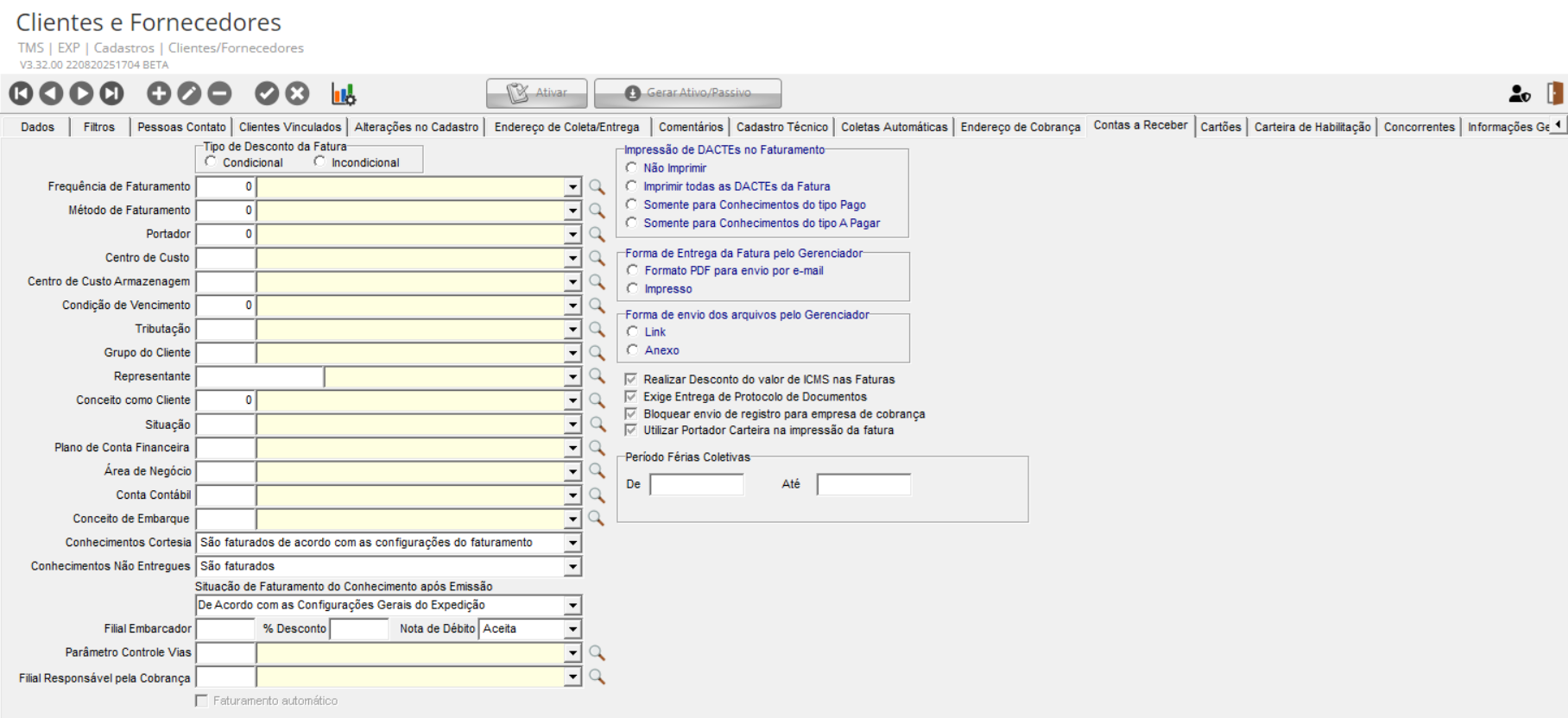Click the Gerar Ativo/Passivo button

click(688, 93)
